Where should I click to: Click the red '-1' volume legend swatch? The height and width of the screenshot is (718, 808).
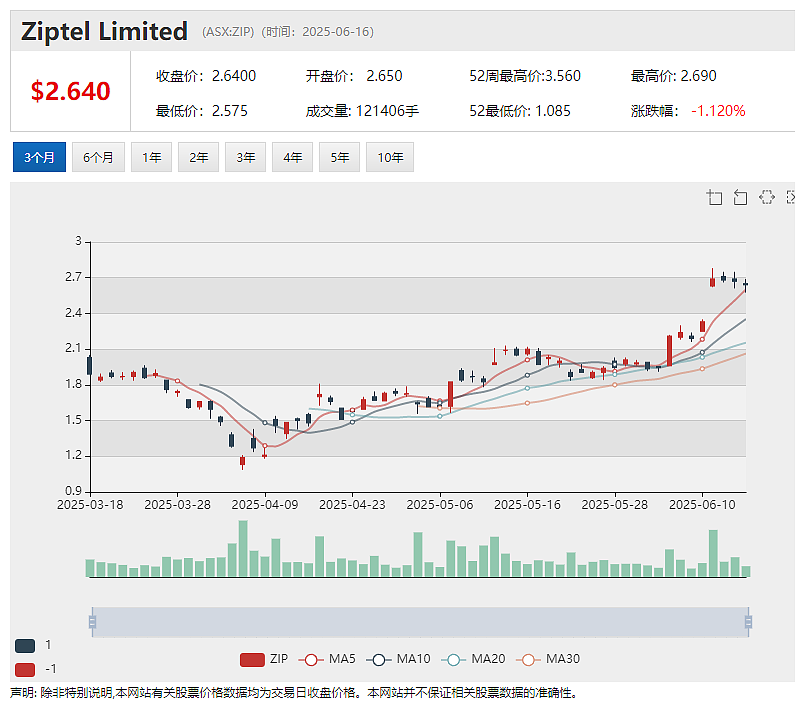25,670
